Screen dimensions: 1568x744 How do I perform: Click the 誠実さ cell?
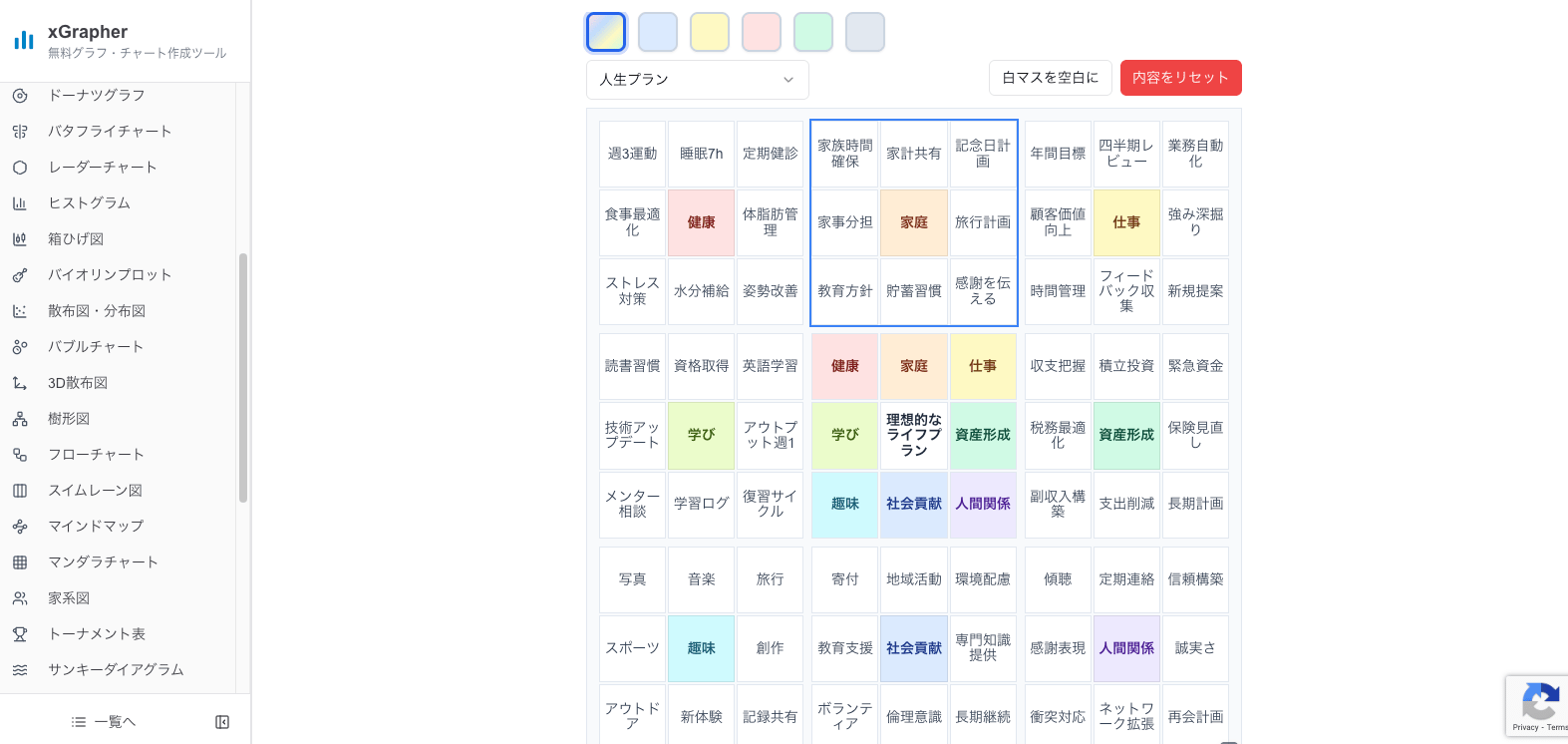(x=1195, y=648)
